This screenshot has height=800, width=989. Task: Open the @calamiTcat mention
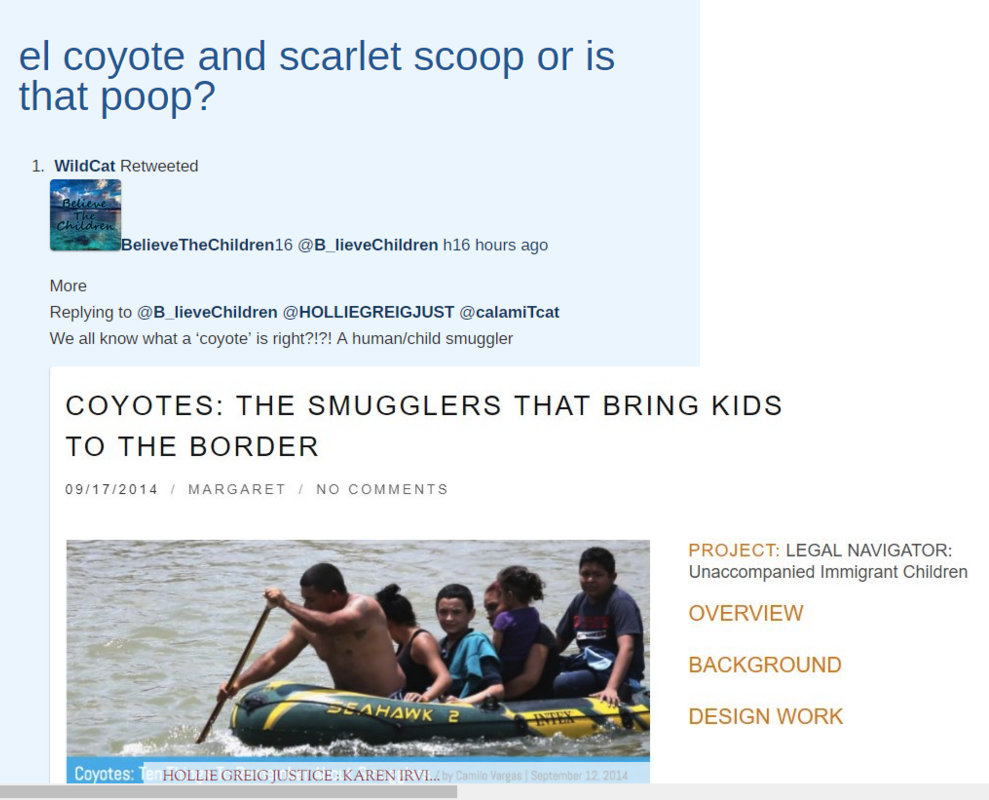[509, 312]
